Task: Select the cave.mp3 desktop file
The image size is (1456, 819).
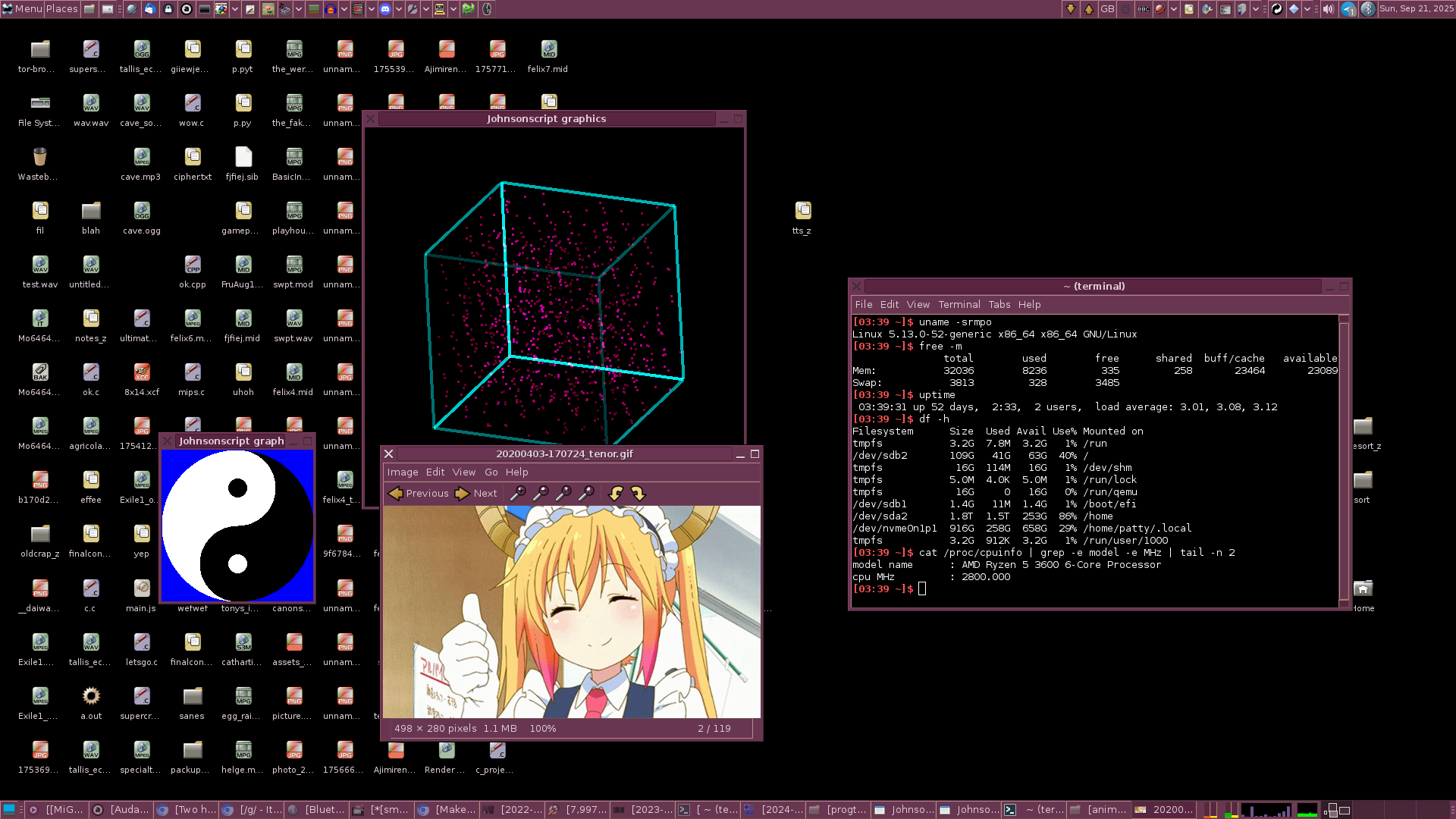Action: tap(141, 165)
